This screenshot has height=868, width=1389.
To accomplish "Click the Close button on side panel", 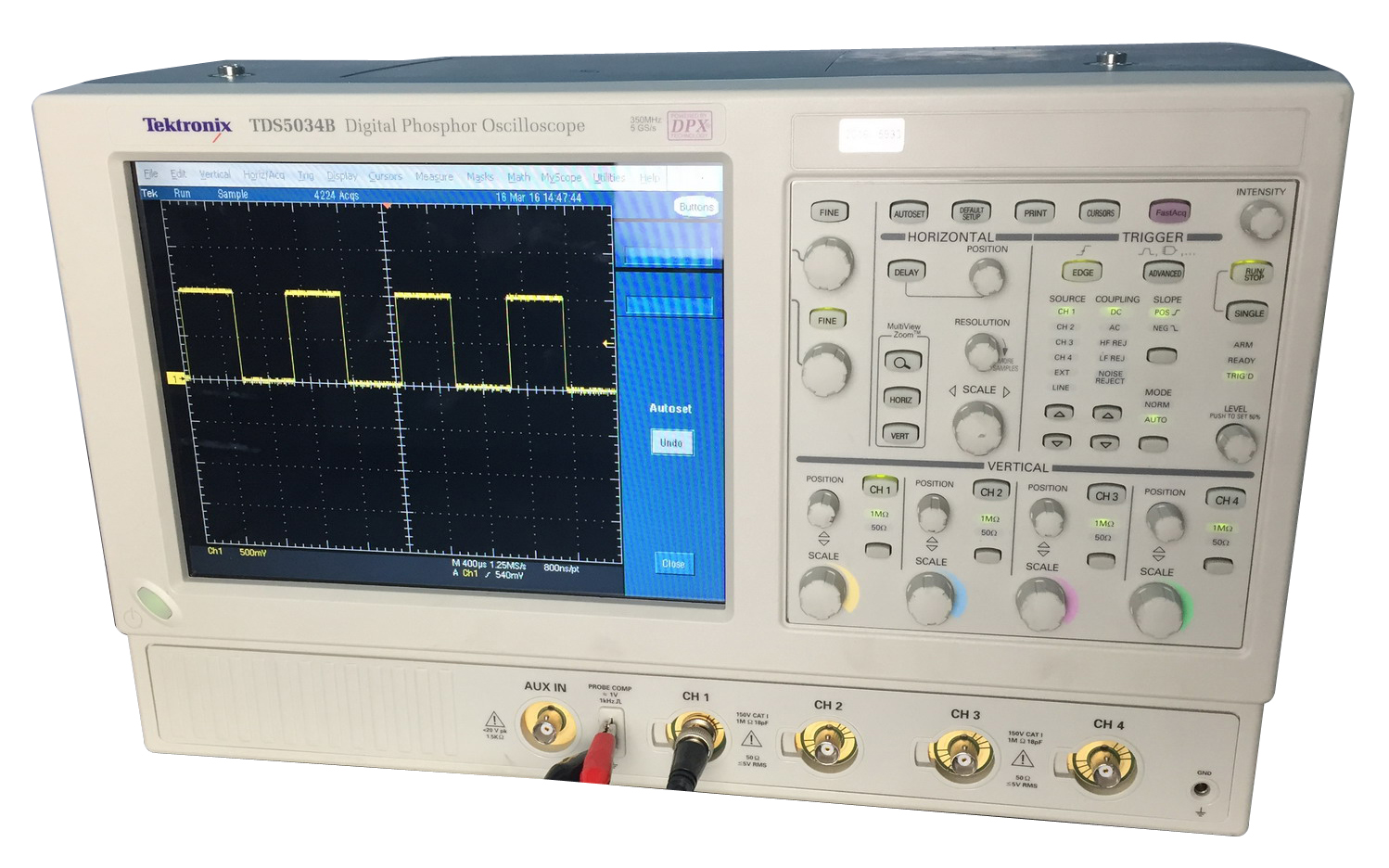I will [672, 564].
